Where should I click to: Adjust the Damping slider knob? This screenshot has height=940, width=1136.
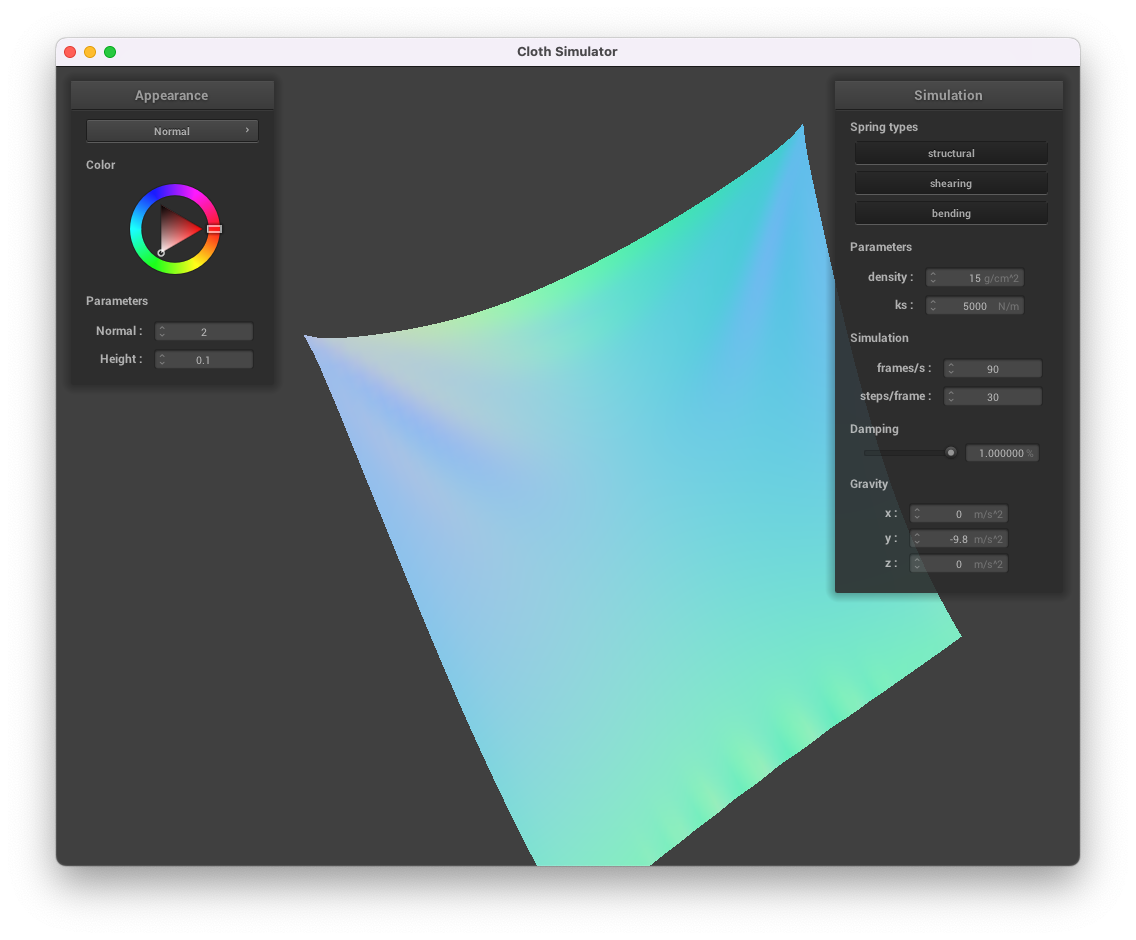pos(951,453)
